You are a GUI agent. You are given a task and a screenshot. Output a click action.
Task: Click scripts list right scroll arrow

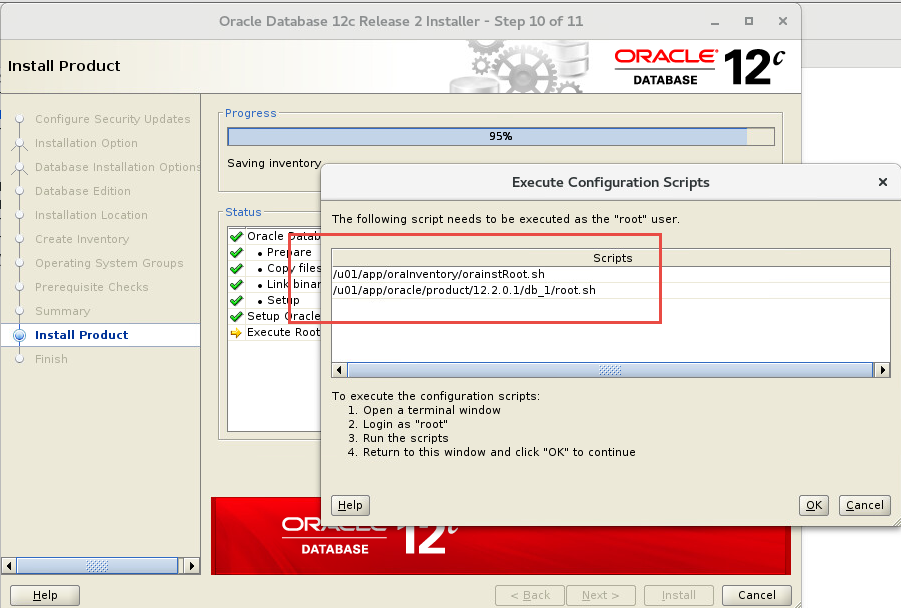(882, 370)
